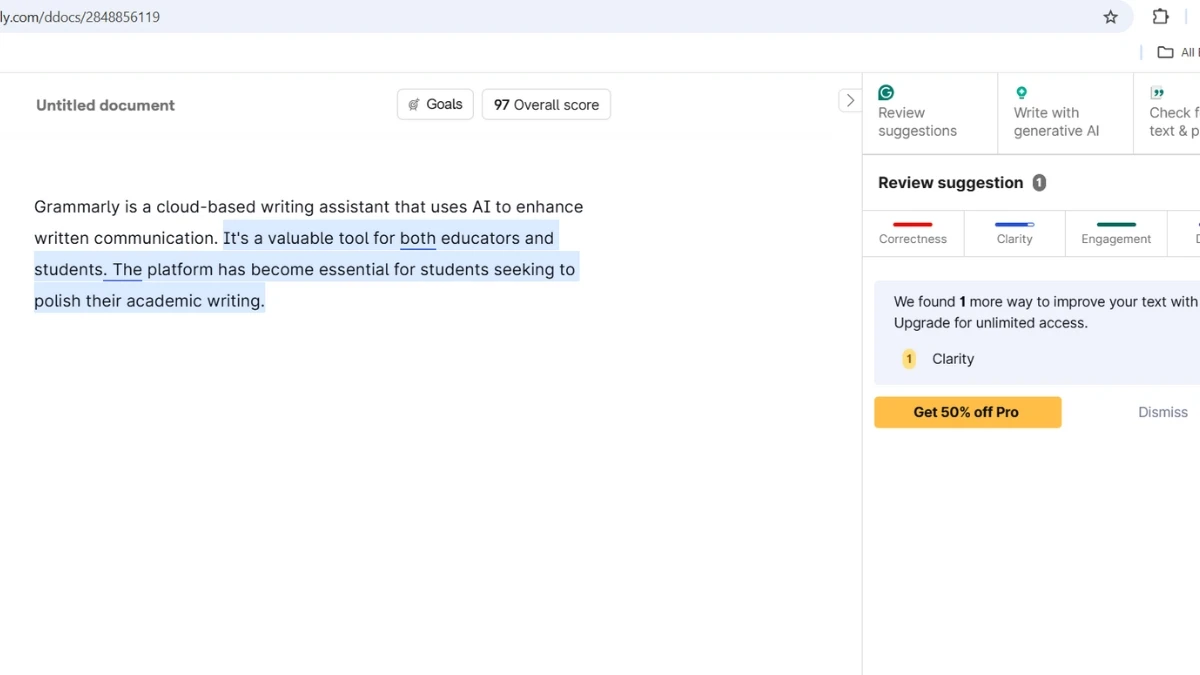Screen dimensions: 1200x675
Task: Open Review suggestions via the Grammarly G icon
Action: click(885, 91)
